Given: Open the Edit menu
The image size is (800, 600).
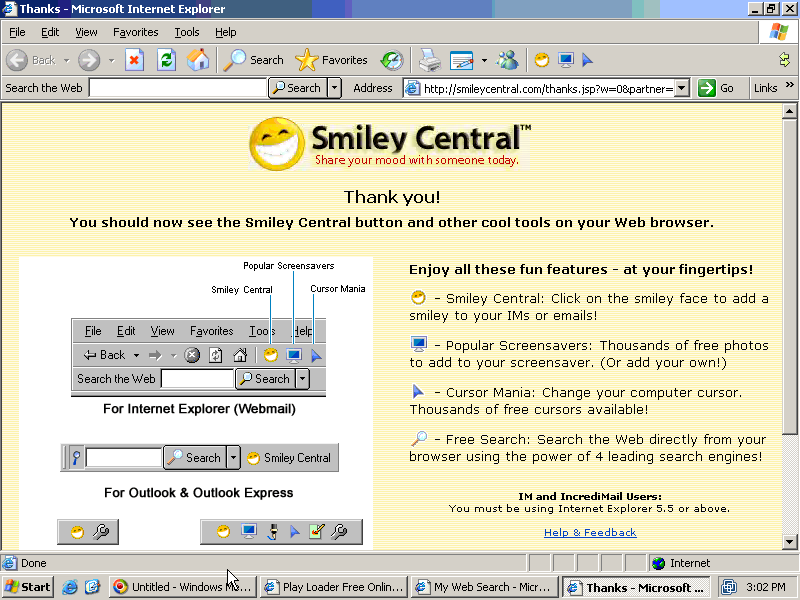Looking at the screenshot, I should click(50, 32).
